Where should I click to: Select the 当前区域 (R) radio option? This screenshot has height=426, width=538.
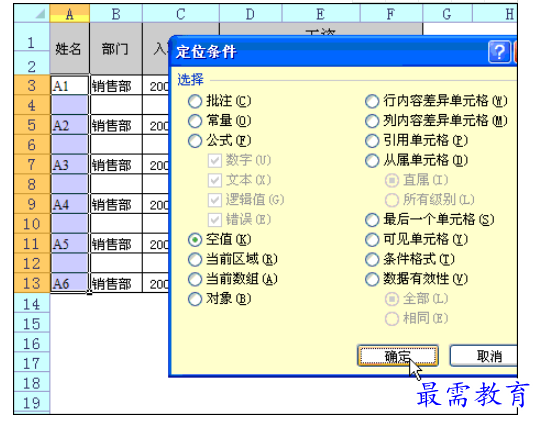click(x=195, y=259)
